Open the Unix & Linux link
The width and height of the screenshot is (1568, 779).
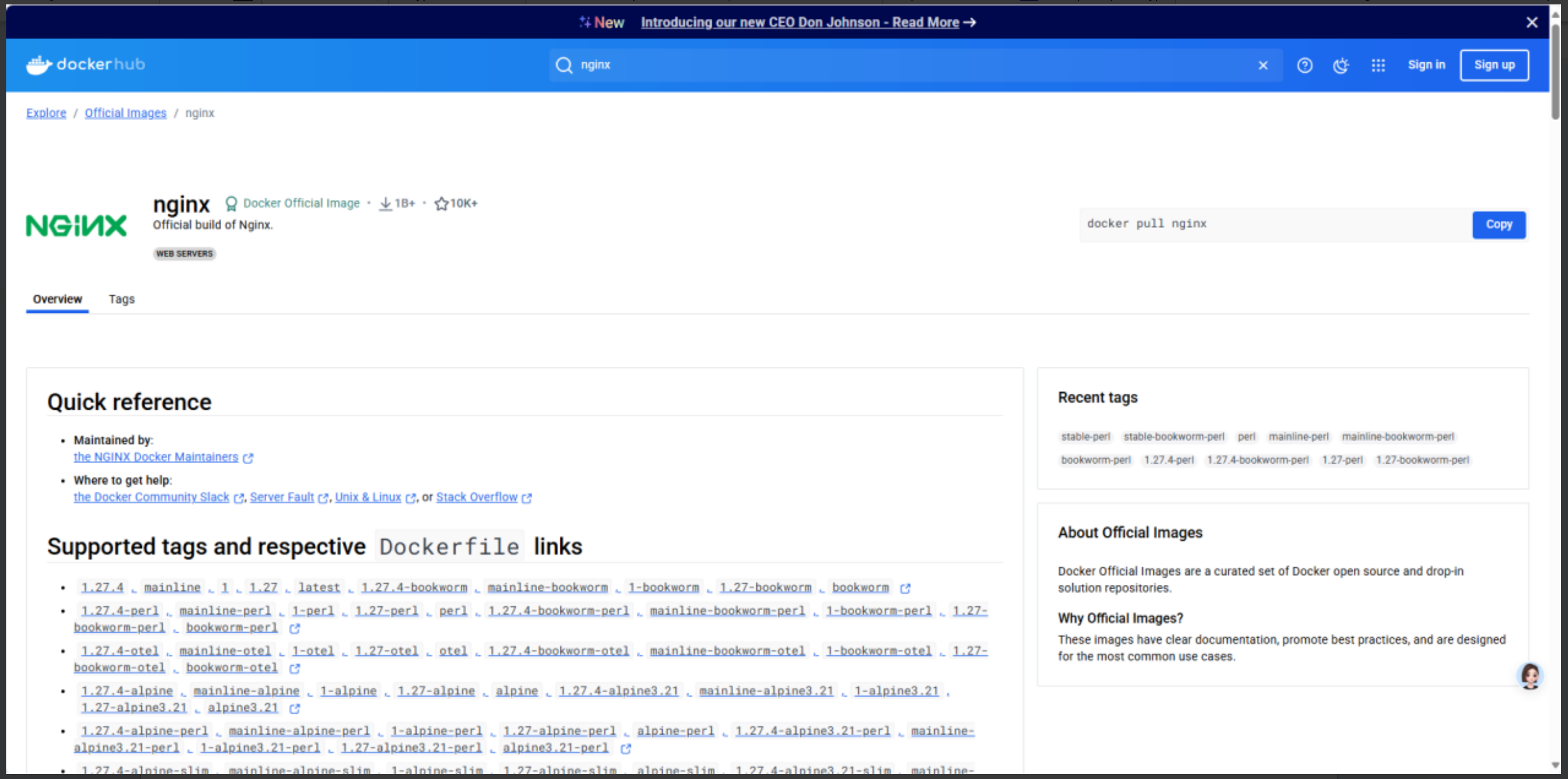pyautogui.click(x=368, y=498)
